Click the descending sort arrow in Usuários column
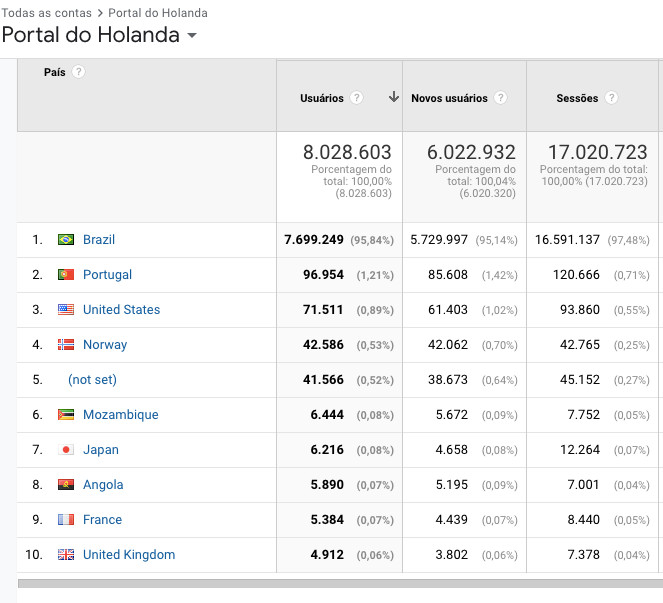Screen dimensions: 663x603 [393, 98]
